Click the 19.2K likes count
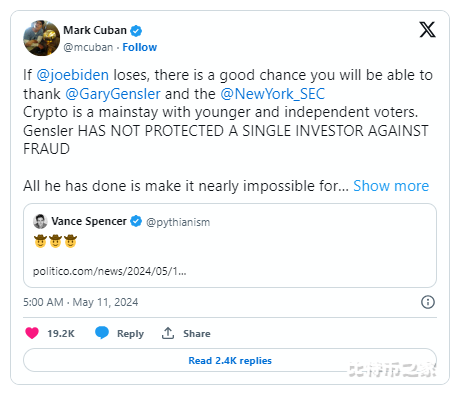The height and width of the screenshot is (393, 467). coord(61,333)
